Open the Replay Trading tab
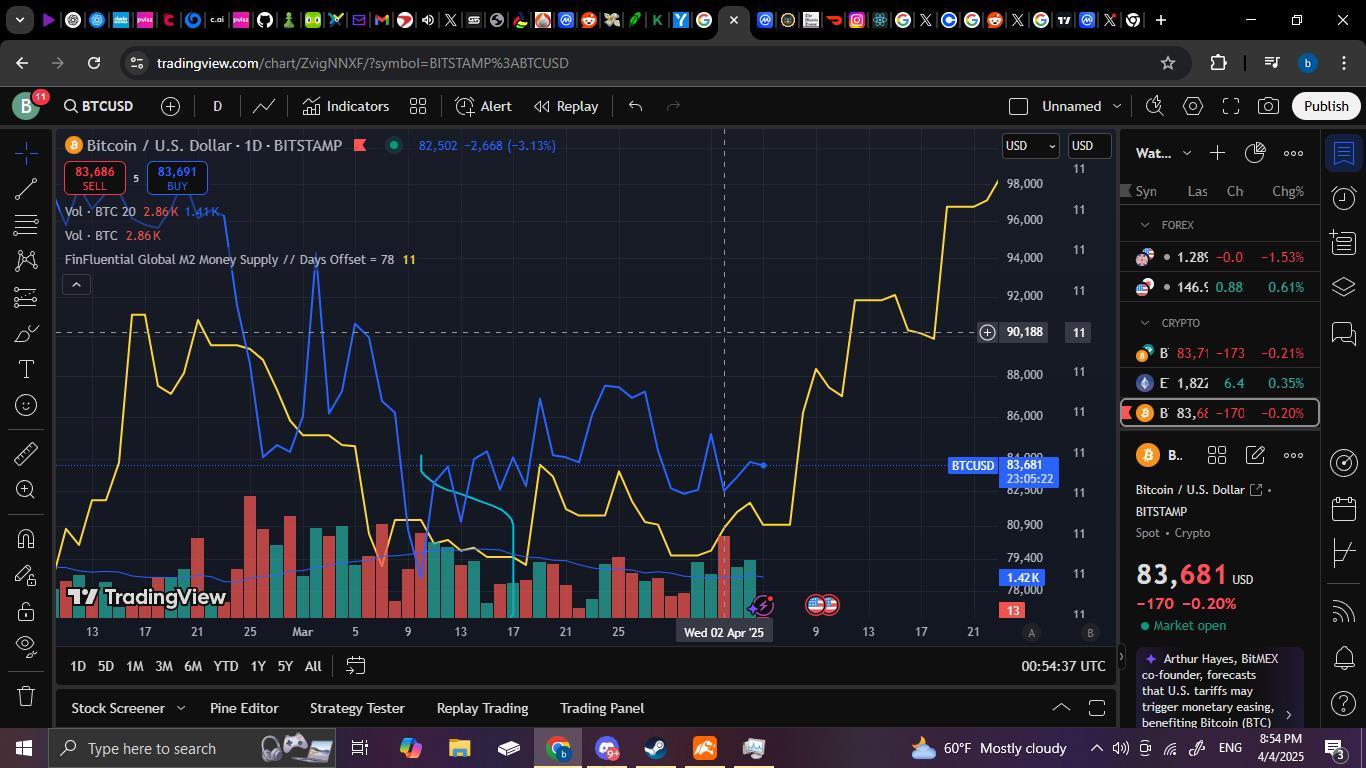The width and height of the screenshot is (1366, 768). pyautogui.click(x=482, y=708)
